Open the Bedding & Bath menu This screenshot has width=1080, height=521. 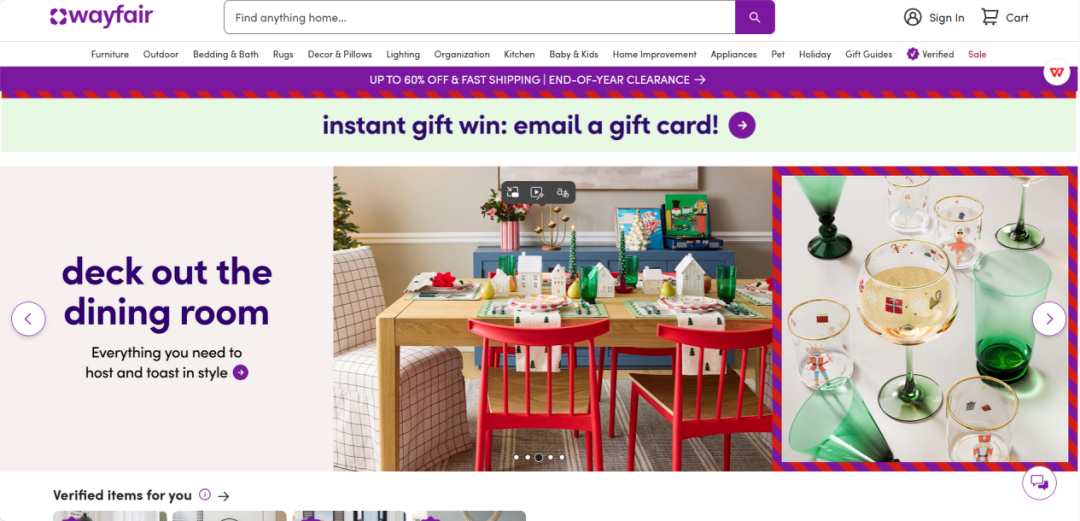tap(226, 54)
